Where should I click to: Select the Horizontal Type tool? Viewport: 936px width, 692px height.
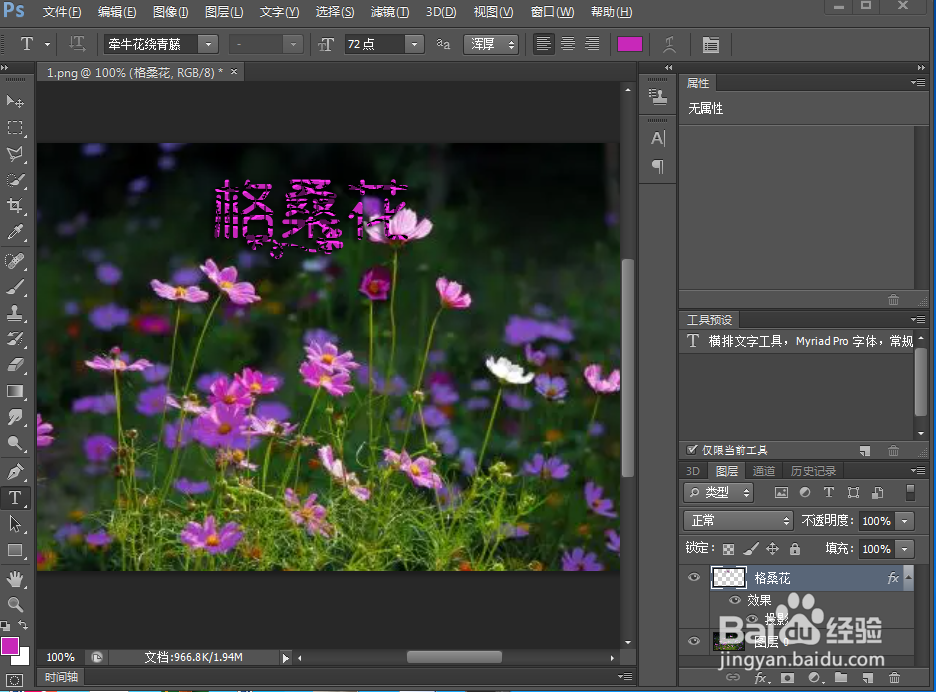[15, 498]
